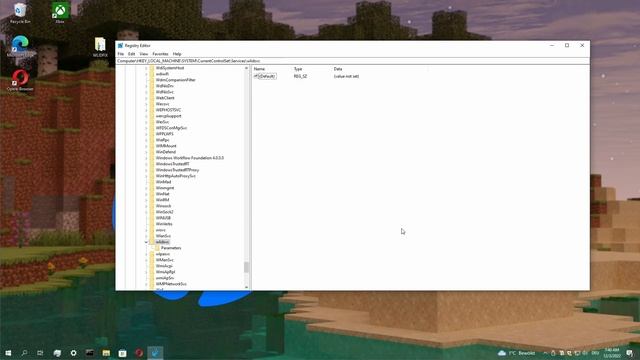Click the weather widget on the taskbar

pos(517,353)
